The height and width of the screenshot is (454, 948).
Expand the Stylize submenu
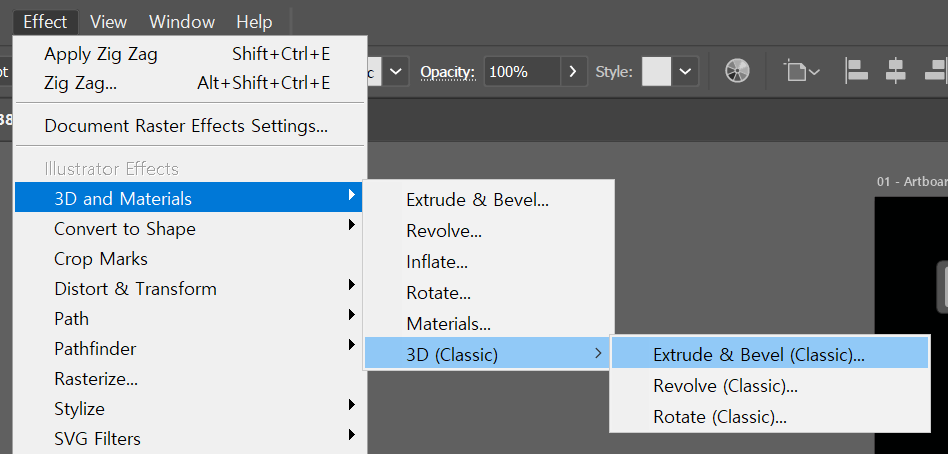190,409
